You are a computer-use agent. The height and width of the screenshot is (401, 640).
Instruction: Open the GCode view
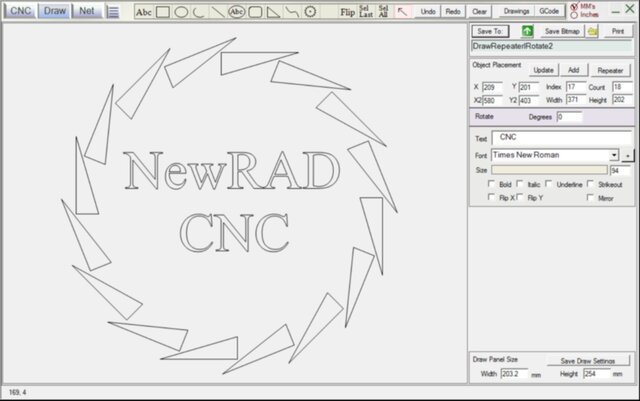pyautogui.click(x=549, y=11)
